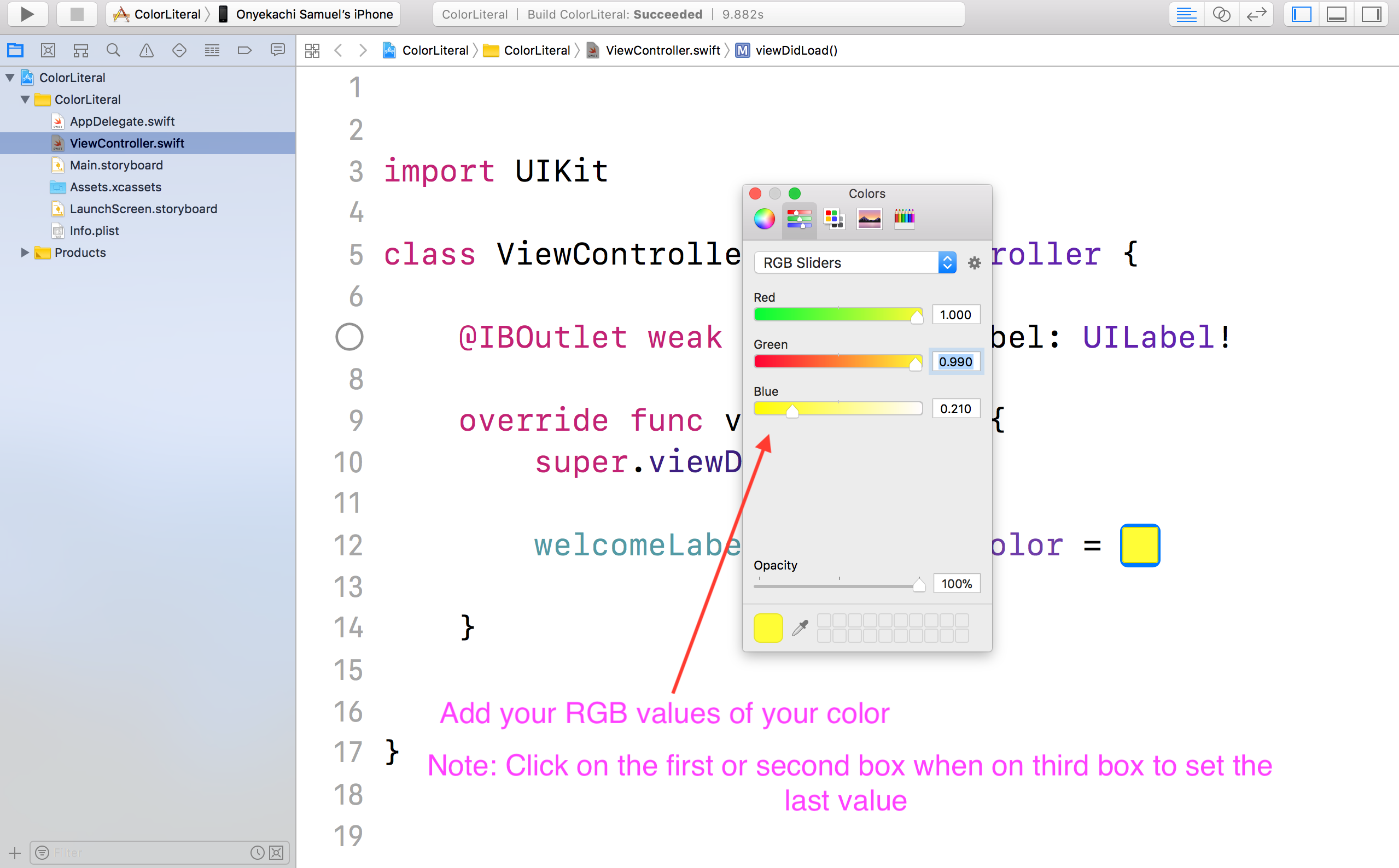Collapse the ColorLiteral folder tree

(25, 99)
